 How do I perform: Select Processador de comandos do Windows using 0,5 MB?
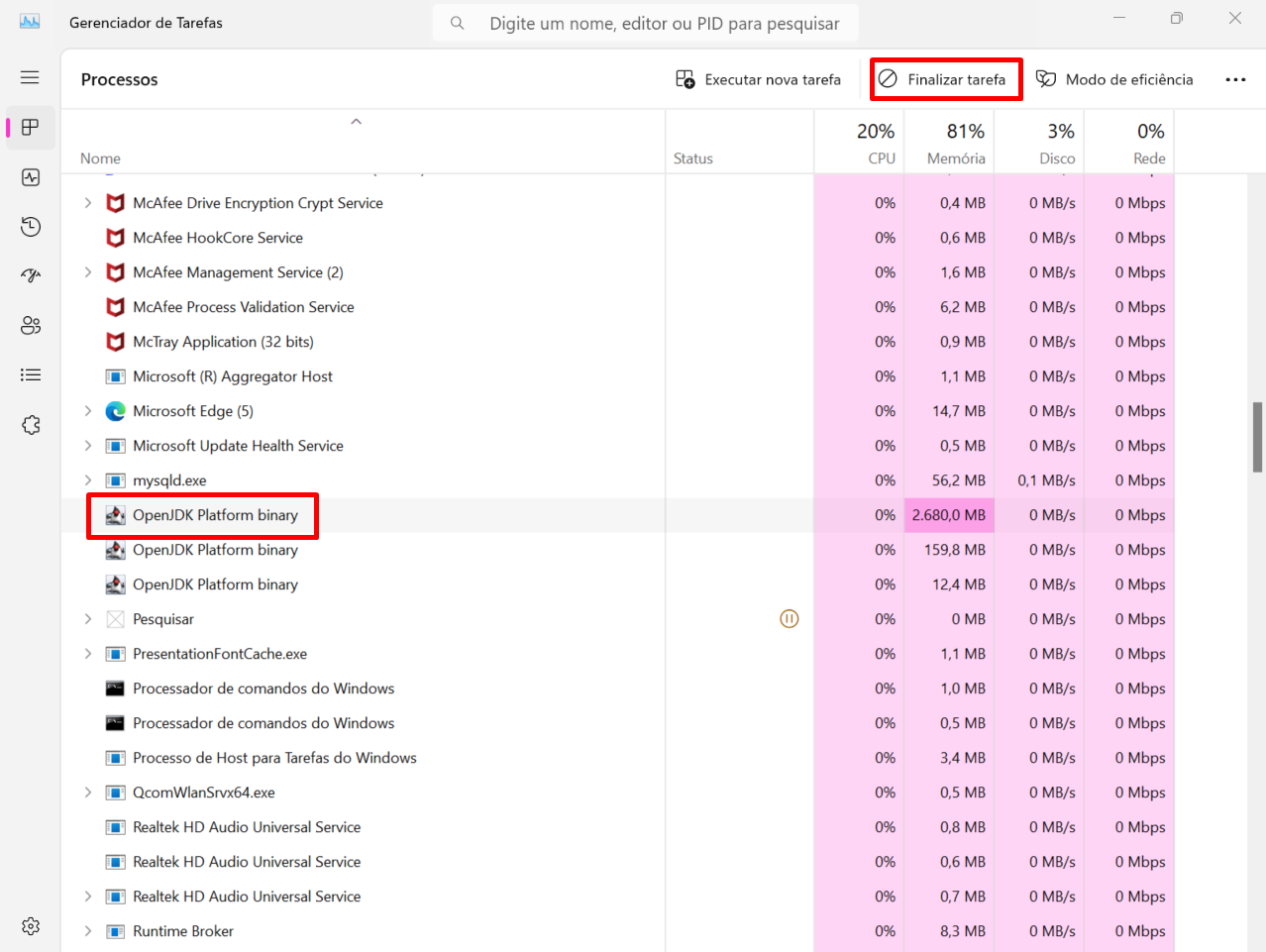coord(618,723)
